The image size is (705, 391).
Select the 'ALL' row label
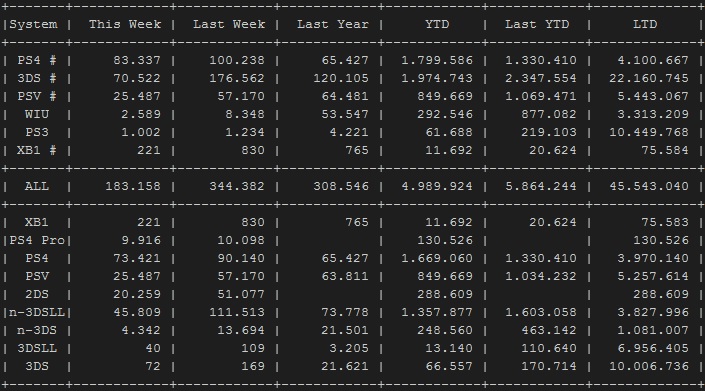[x=37, y=186]
